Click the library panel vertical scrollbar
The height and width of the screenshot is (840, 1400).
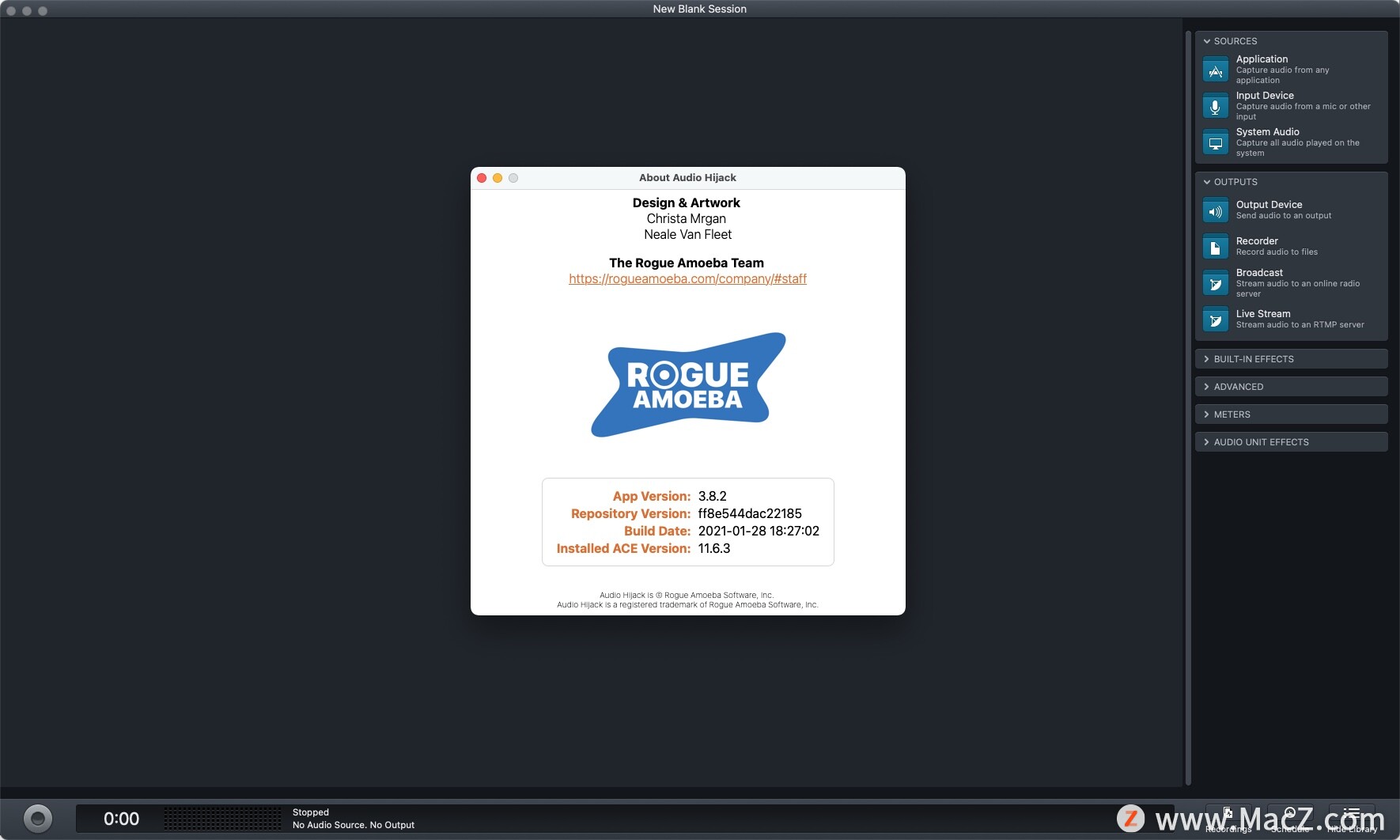click(1188, 407)
